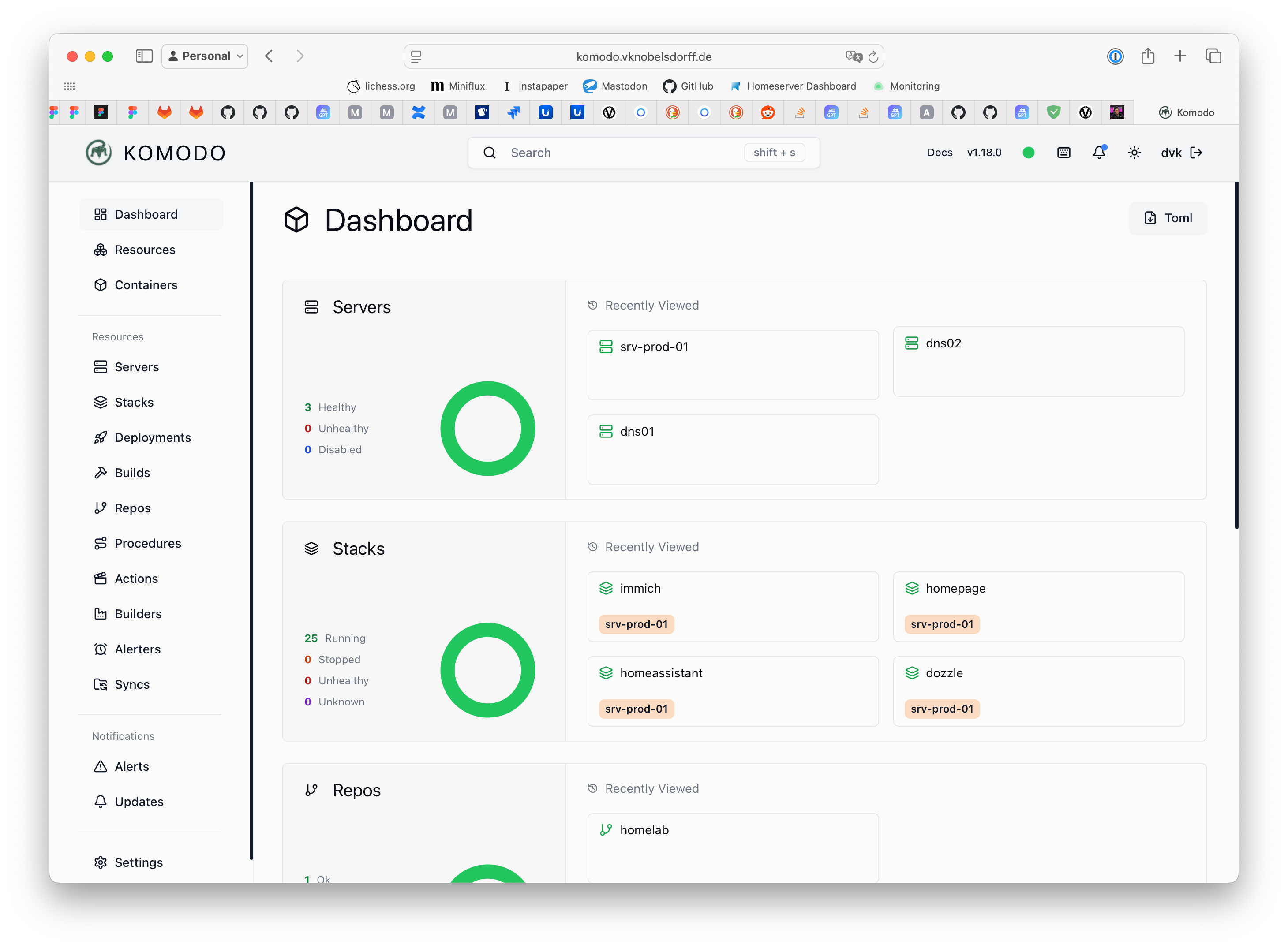Open Mastodon from the favorites bar
1288x948 pixels.
tap(615, 86)
